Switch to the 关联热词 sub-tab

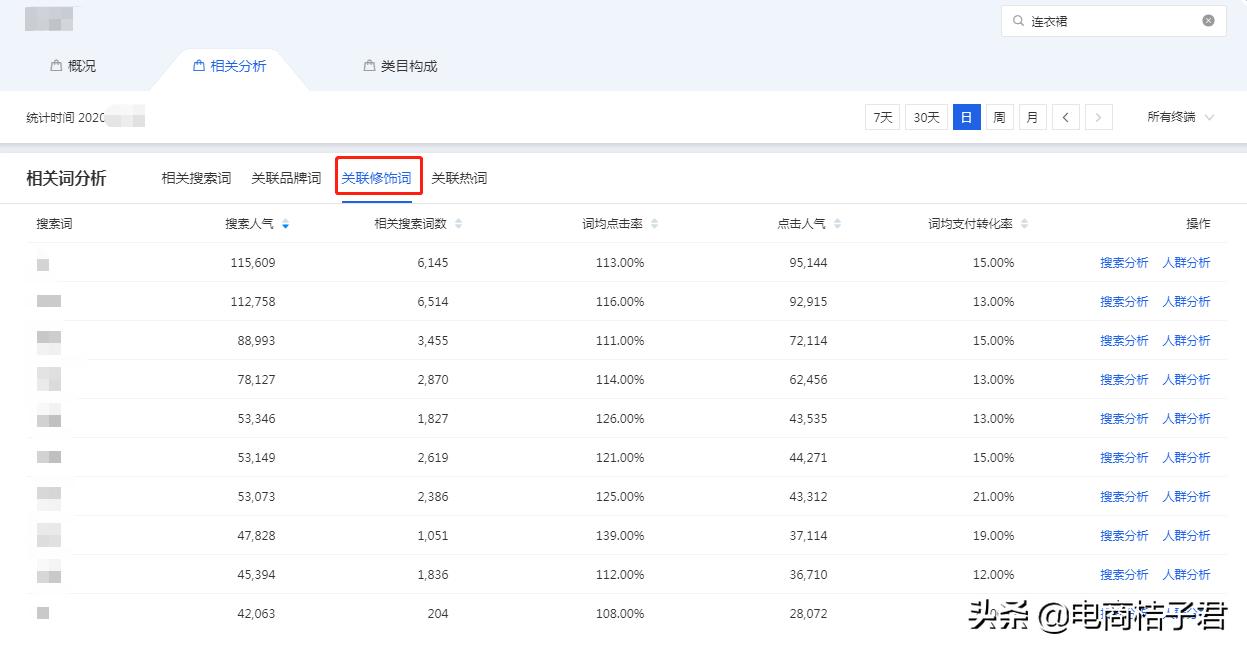(460, 178)
